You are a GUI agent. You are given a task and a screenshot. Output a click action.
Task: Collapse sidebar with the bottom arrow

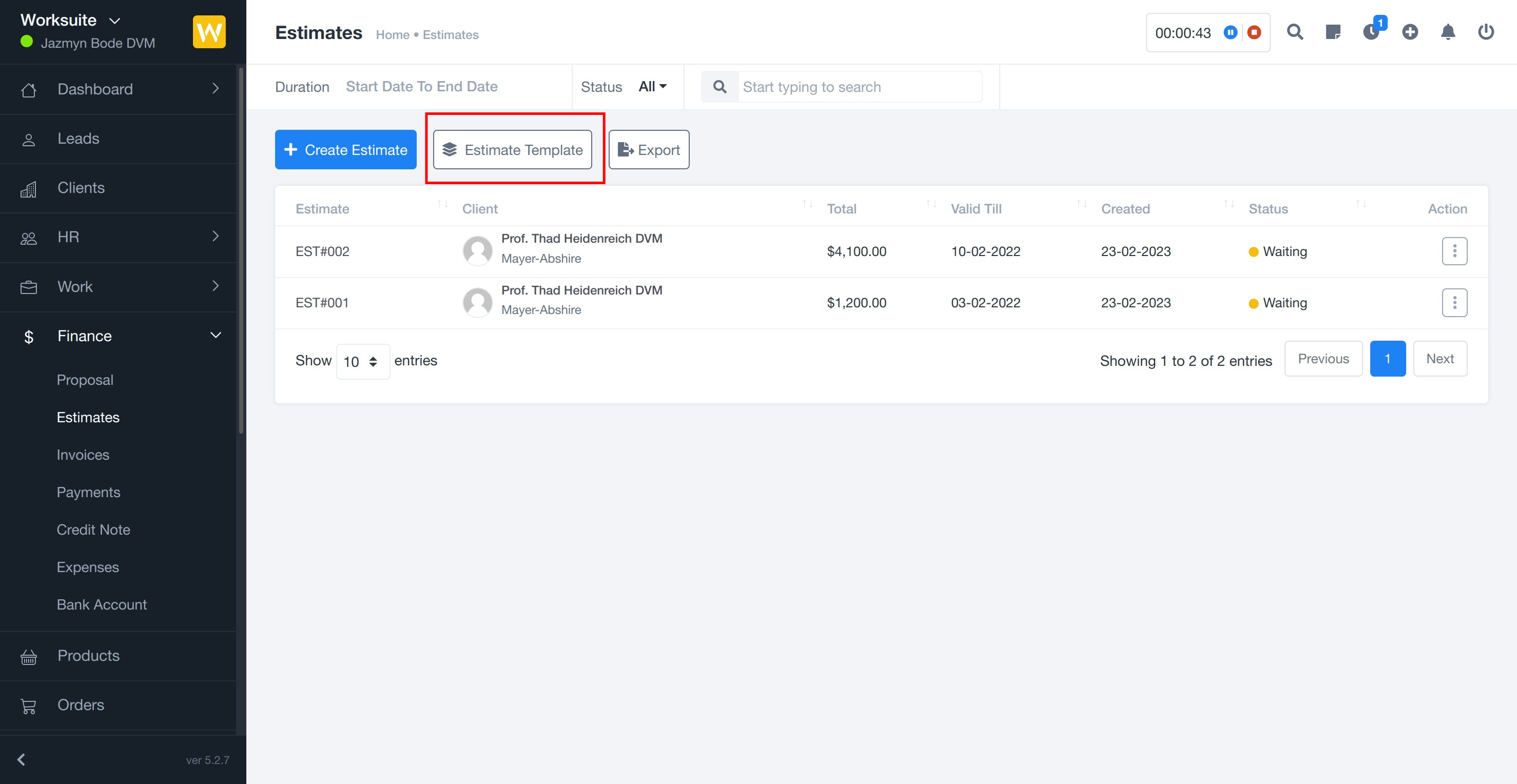pyautogui.click(x=22, y=759)
